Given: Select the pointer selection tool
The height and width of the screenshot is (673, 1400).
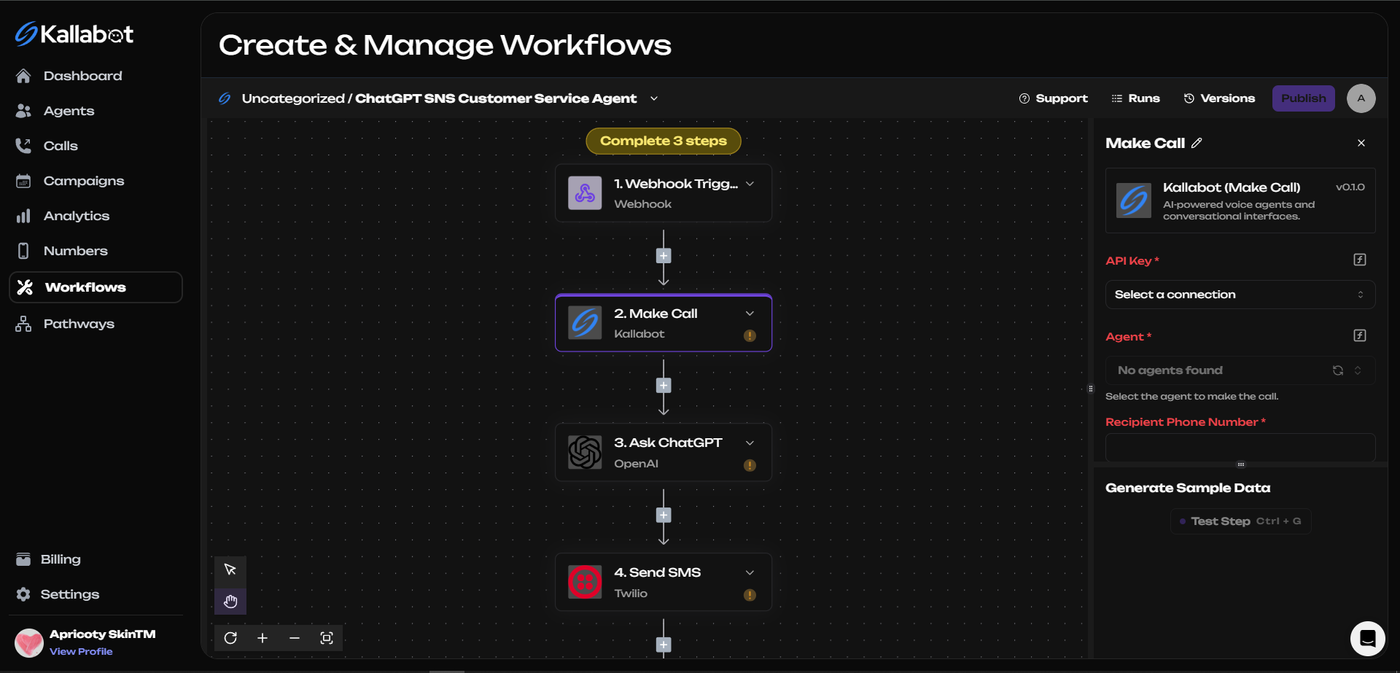Looking at the screenshot, I should point(230,569).
